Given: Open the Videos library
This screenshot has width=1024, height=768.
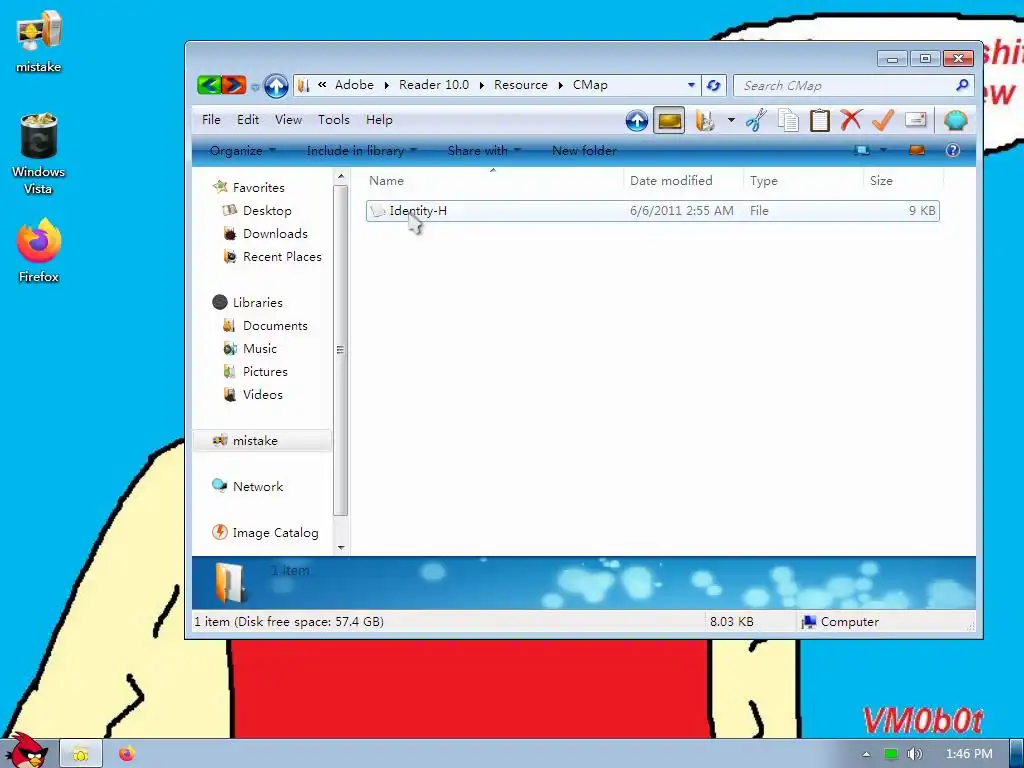Looking at the screenshot, I should [x=263, y=394].
